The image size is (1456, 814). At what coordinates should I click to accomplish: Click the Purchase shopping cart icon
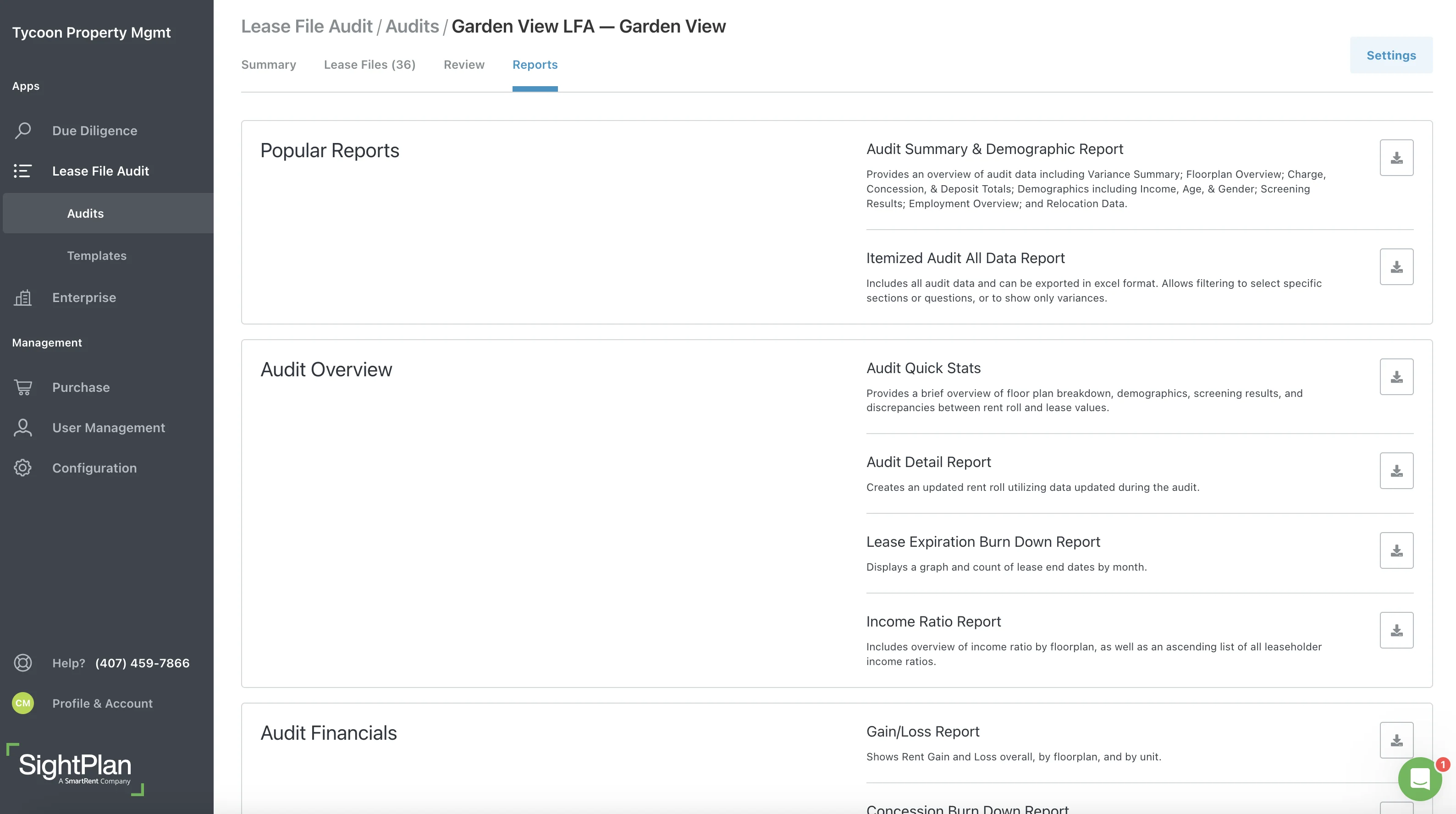[x=22, y=387]
